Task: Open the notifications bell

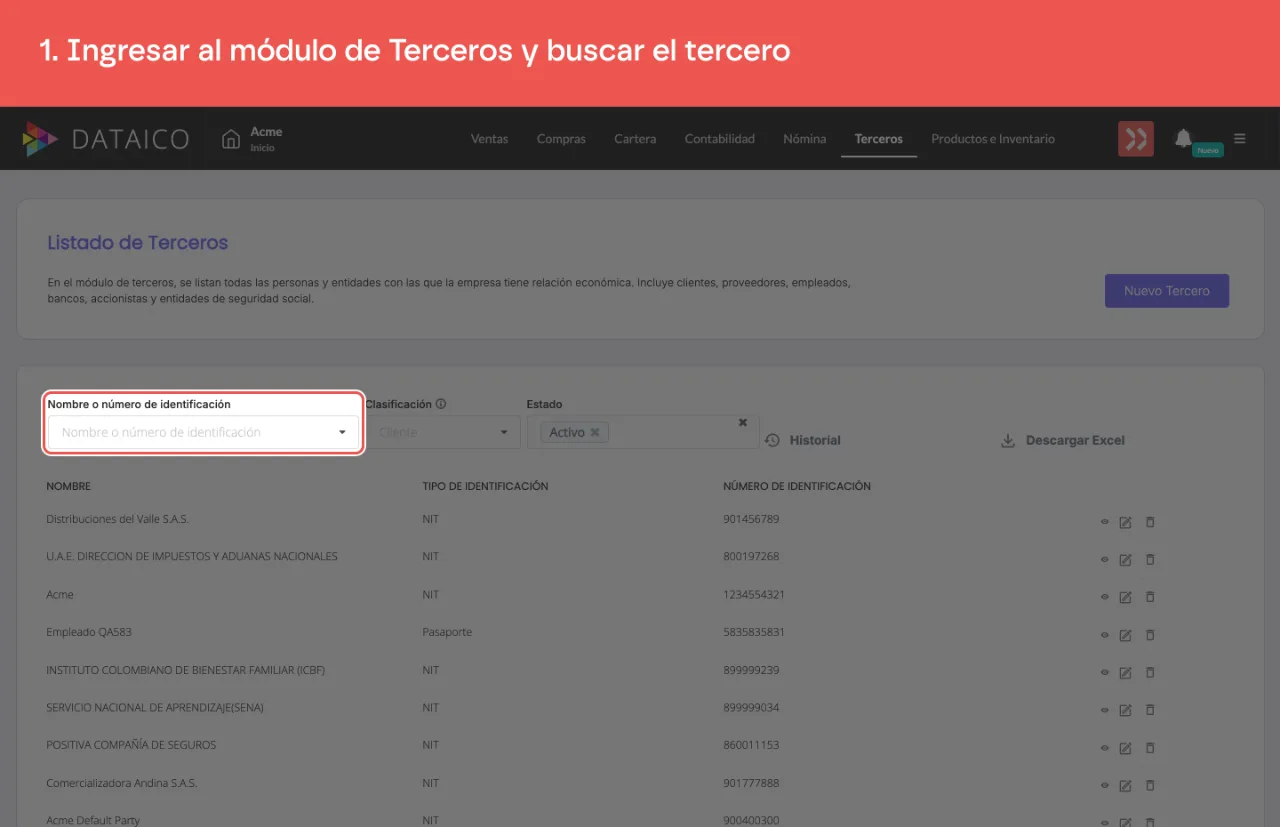Action: pos(1183,138)
